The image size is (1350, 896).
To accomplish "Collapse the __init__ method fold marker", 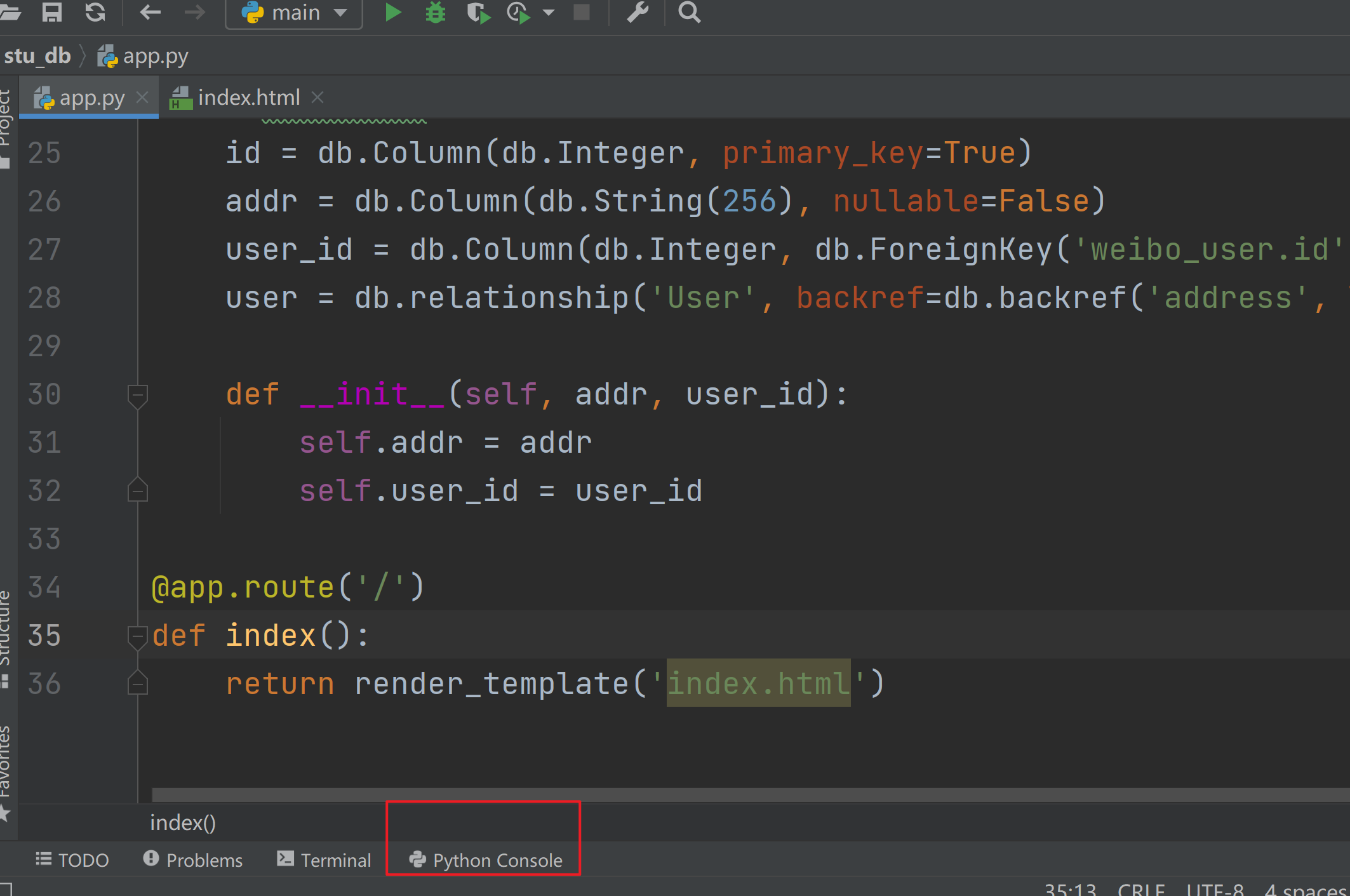I will point(138,395).
